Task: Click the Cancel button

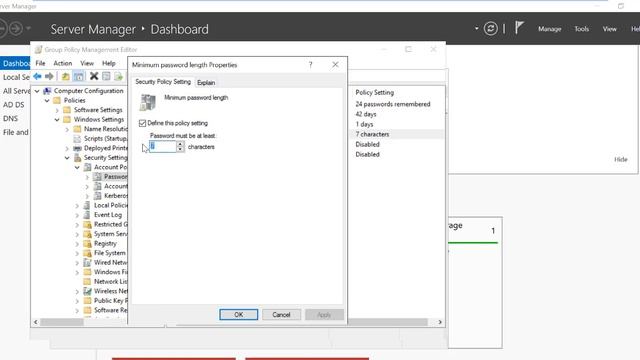Action: [x=281, y=315]
